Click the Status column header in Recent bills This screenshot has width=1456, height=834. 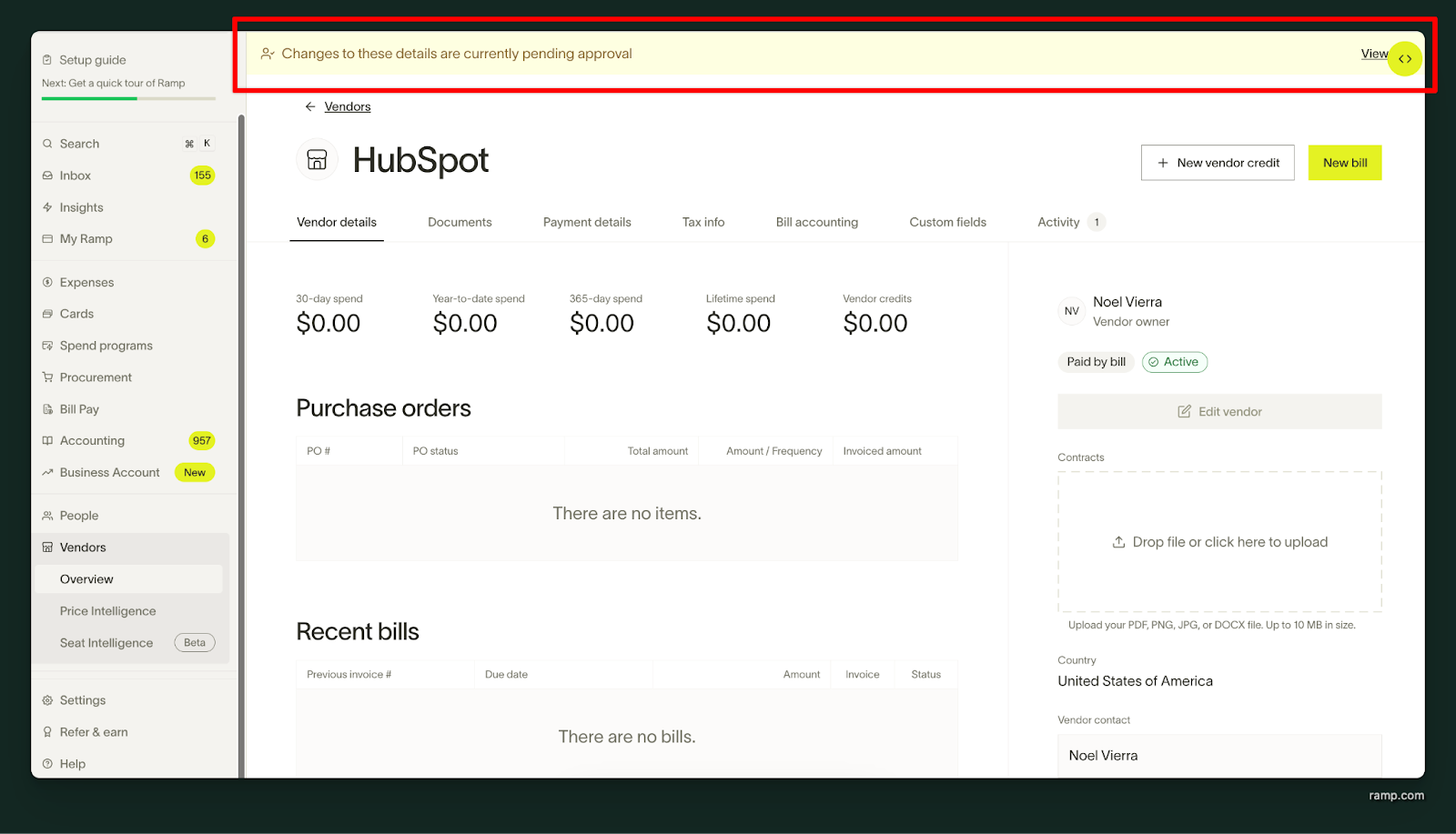point(925,675)
